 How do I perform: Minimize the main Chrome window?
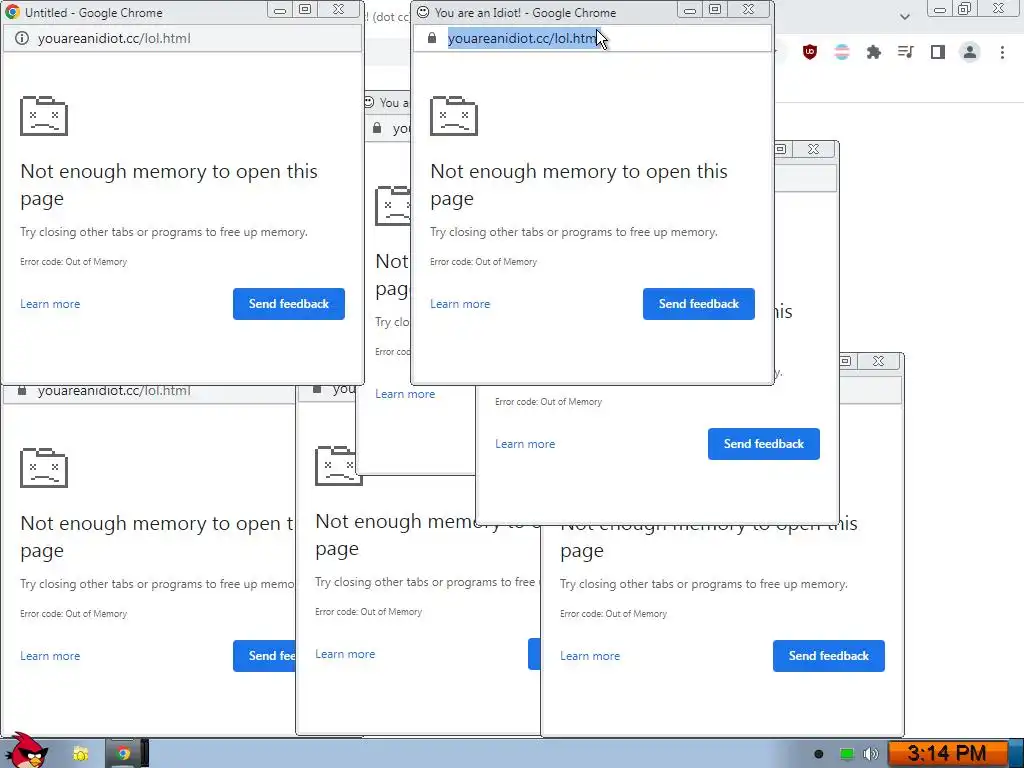940,8
